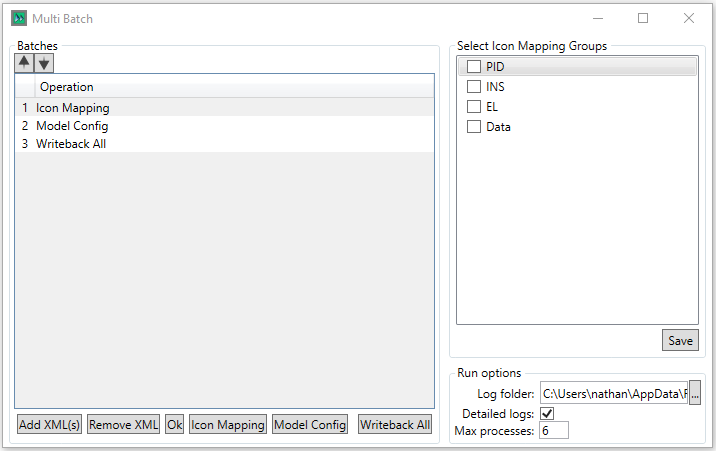Click the Max processes input field
Image resolution: width=716 pixels, height=451 pixels.
553,431
